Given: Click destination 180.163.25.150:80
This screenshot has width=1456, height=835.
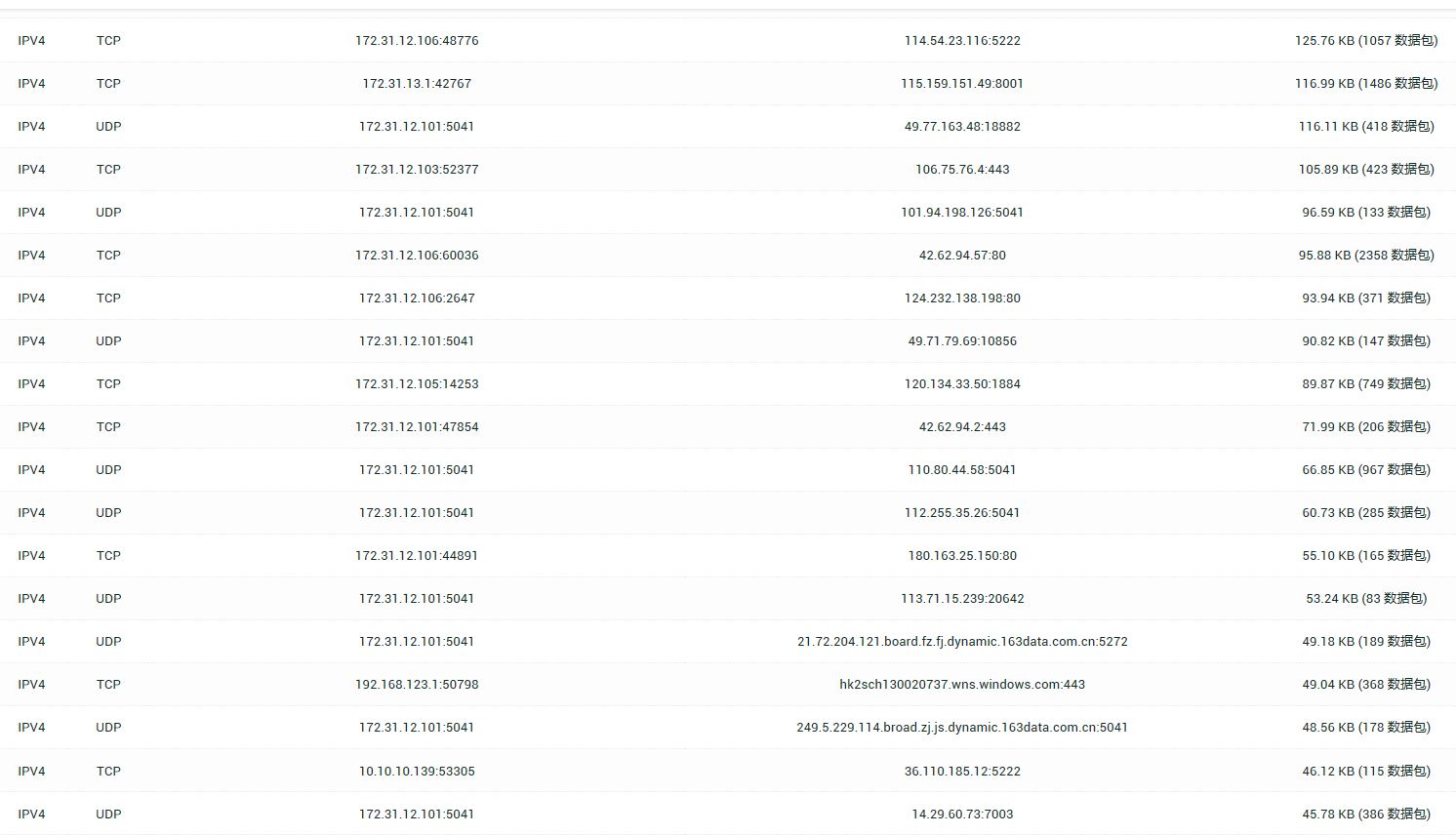Looking at the screenshot, I should (x=962, y=556).
